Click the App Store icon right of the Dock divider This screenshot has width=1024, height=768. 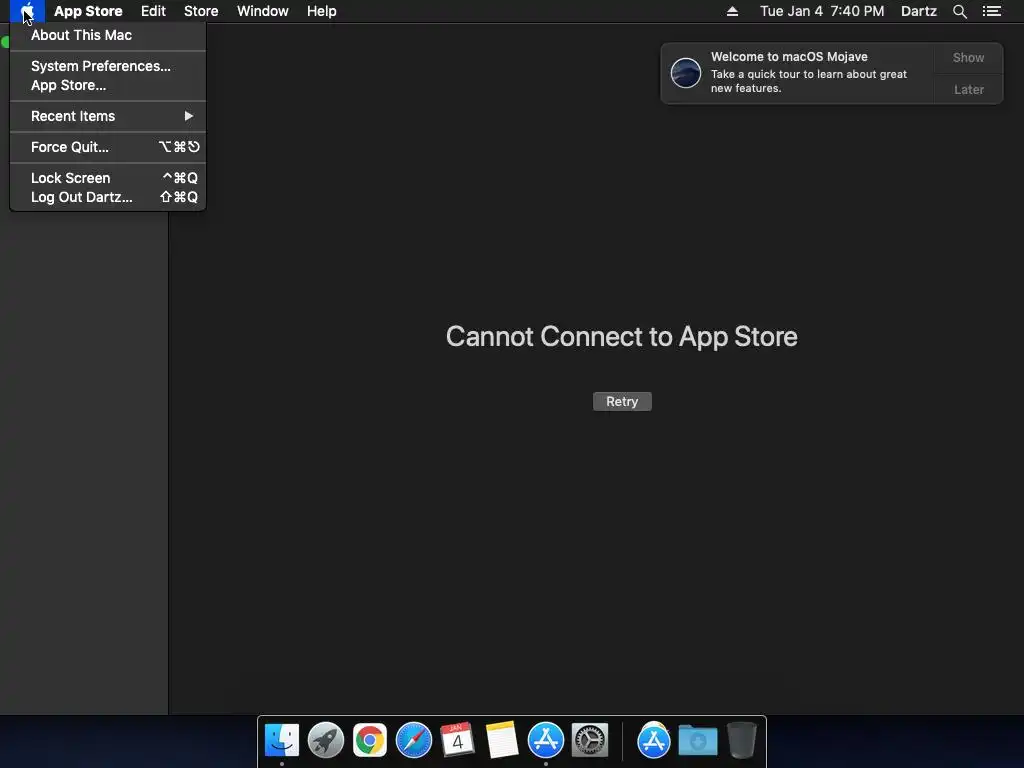click(654, 740)
